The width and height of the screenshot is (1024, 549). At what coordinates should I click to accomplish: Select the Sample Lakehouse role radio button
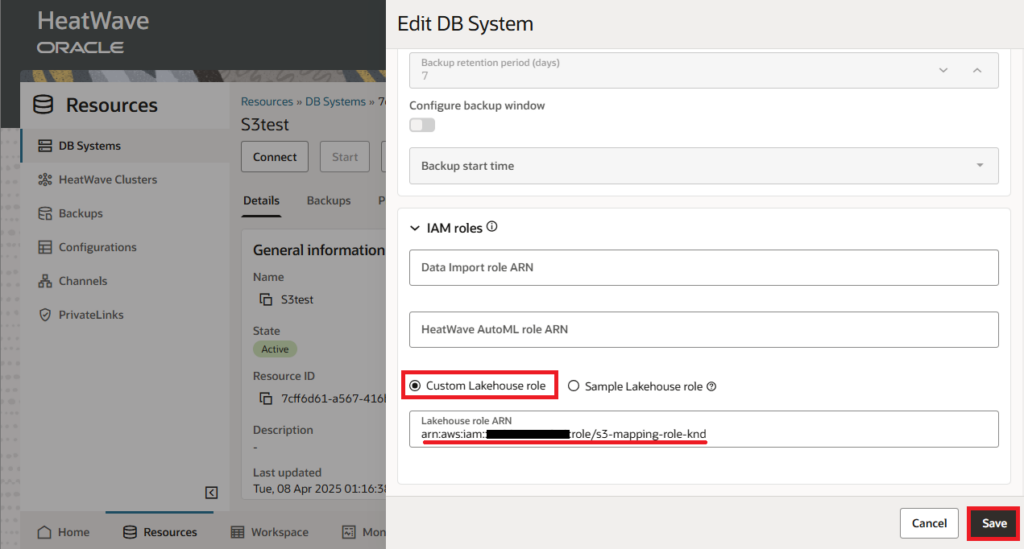point(573,386)
